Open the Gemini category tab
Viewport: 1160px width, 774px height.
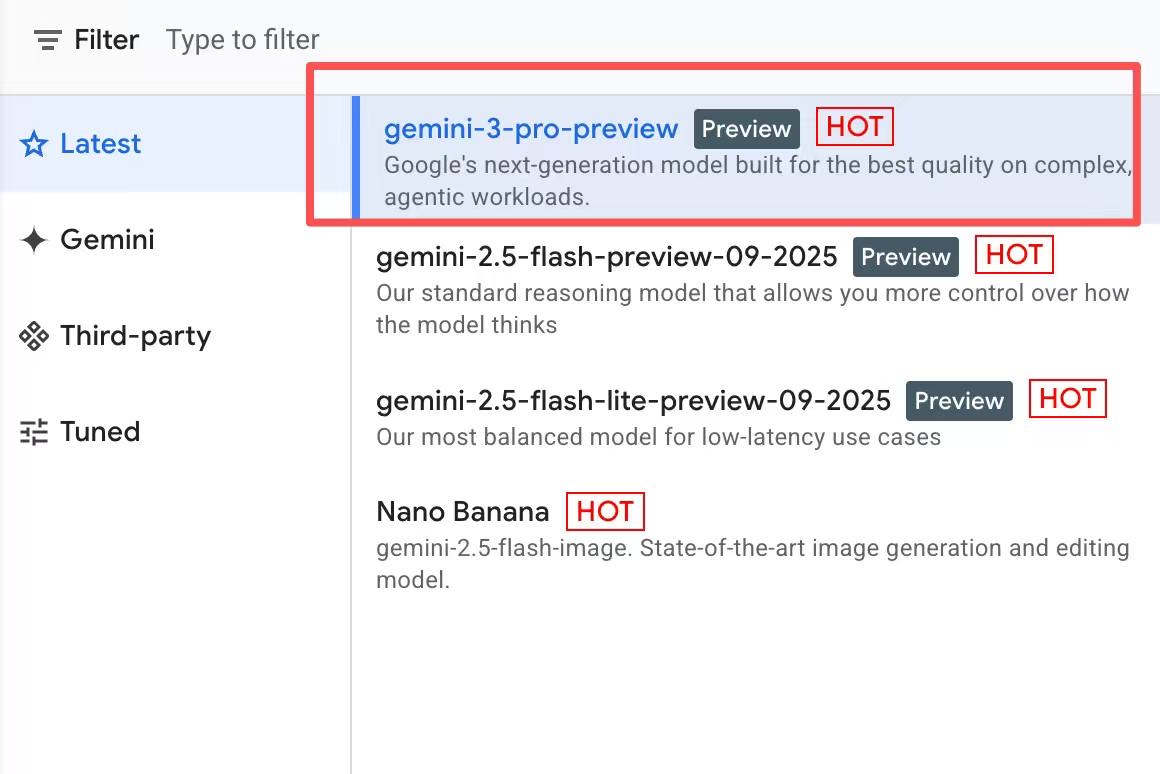pyautogui.click(x=107, y=240)
